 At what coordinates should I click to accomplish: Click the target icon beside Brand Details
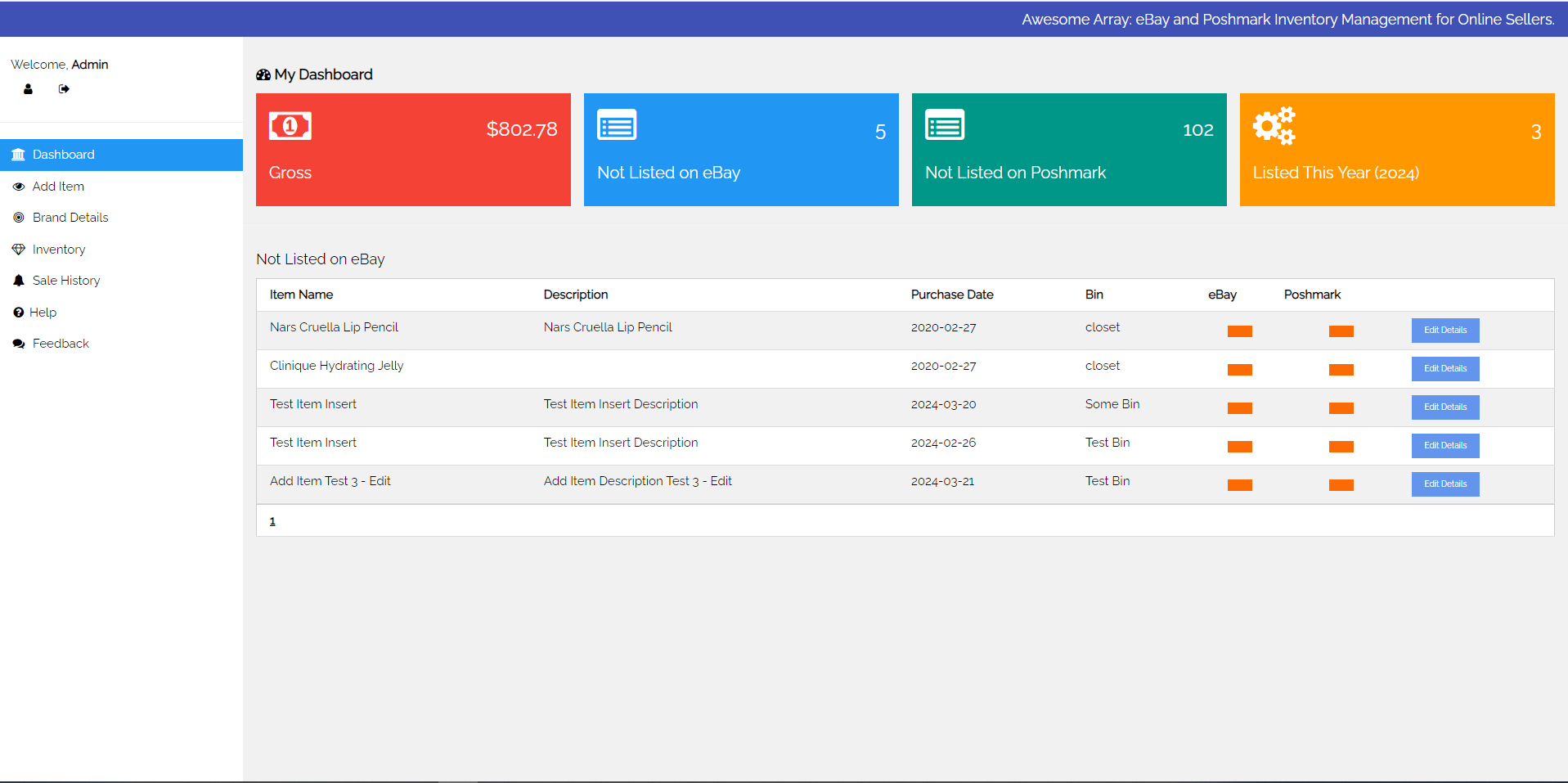[x=19, y=218]
